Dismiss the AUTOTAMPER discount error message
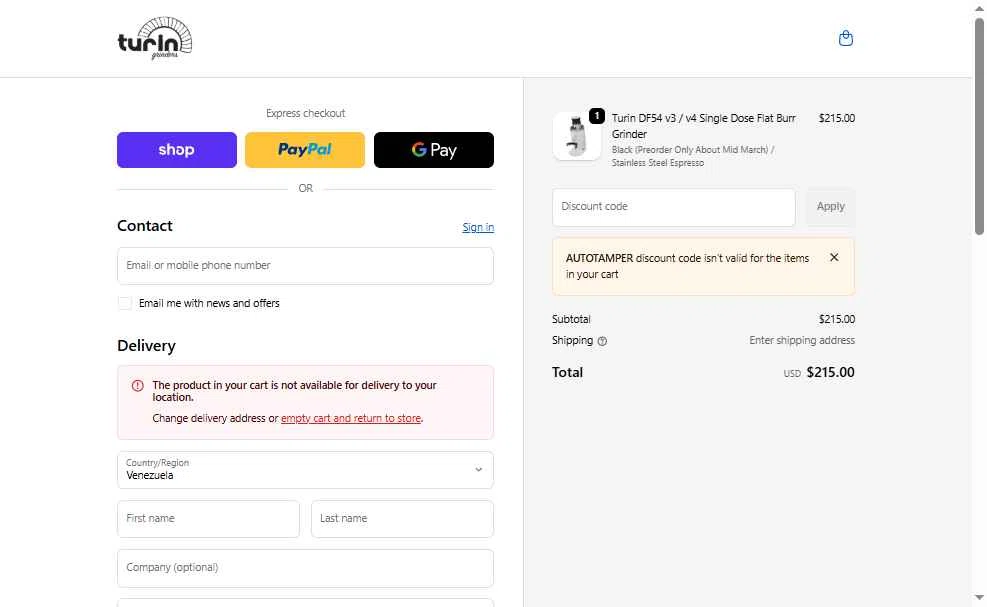 (x=834, y=257)
